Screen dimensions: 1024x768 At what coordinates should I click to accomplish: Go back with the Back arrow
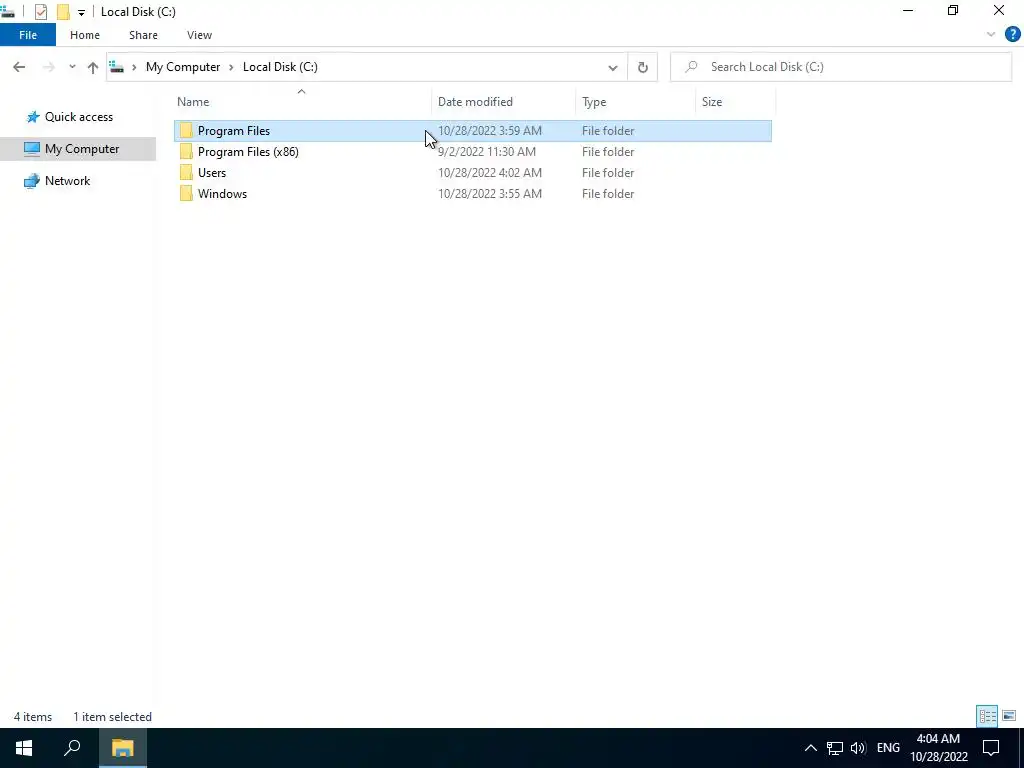coord(19,67)
